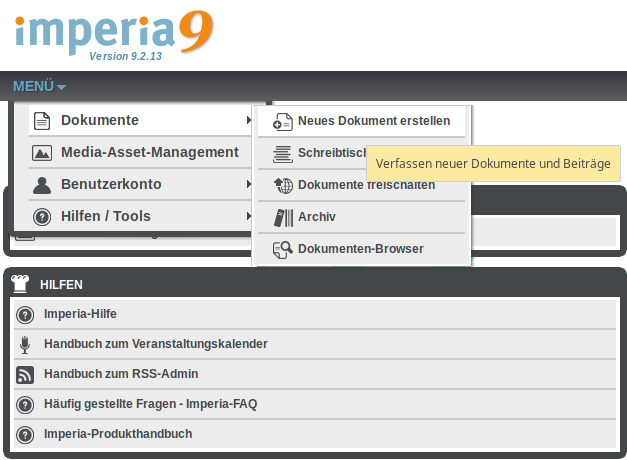
Task: Click the Benutzerkonto person icon
Action: click(x=42, y=185)
